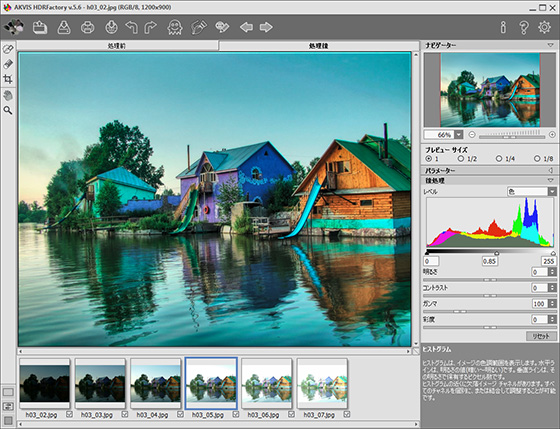The height and width of the screenshot is (429, 560).
Task: Open the Preferences gear icon
Action: point(544,27)
